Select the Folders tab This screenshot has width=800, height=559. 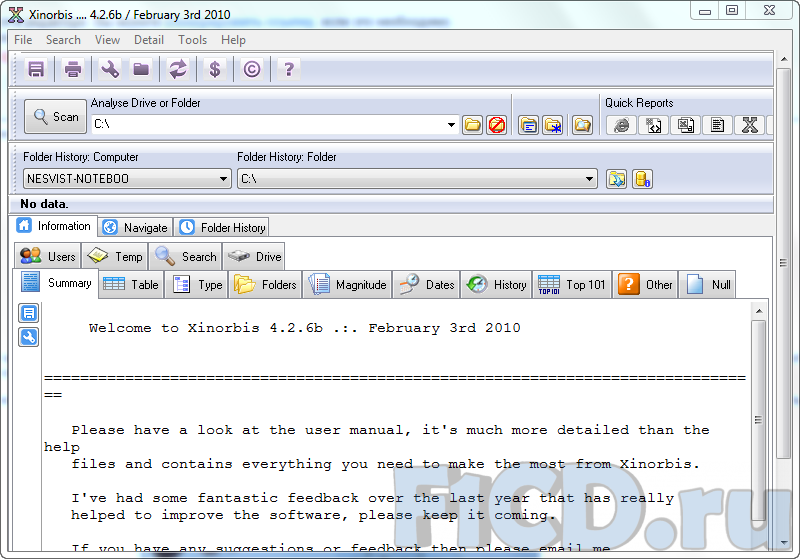coord(265,285)
